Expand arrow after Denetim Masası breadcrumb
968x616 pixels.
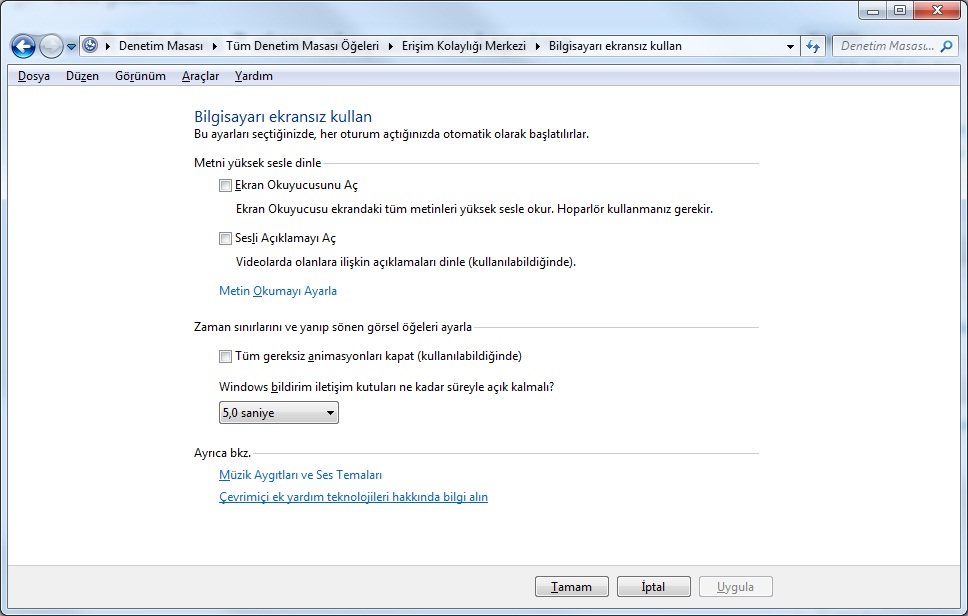click(x=214, y=46)
